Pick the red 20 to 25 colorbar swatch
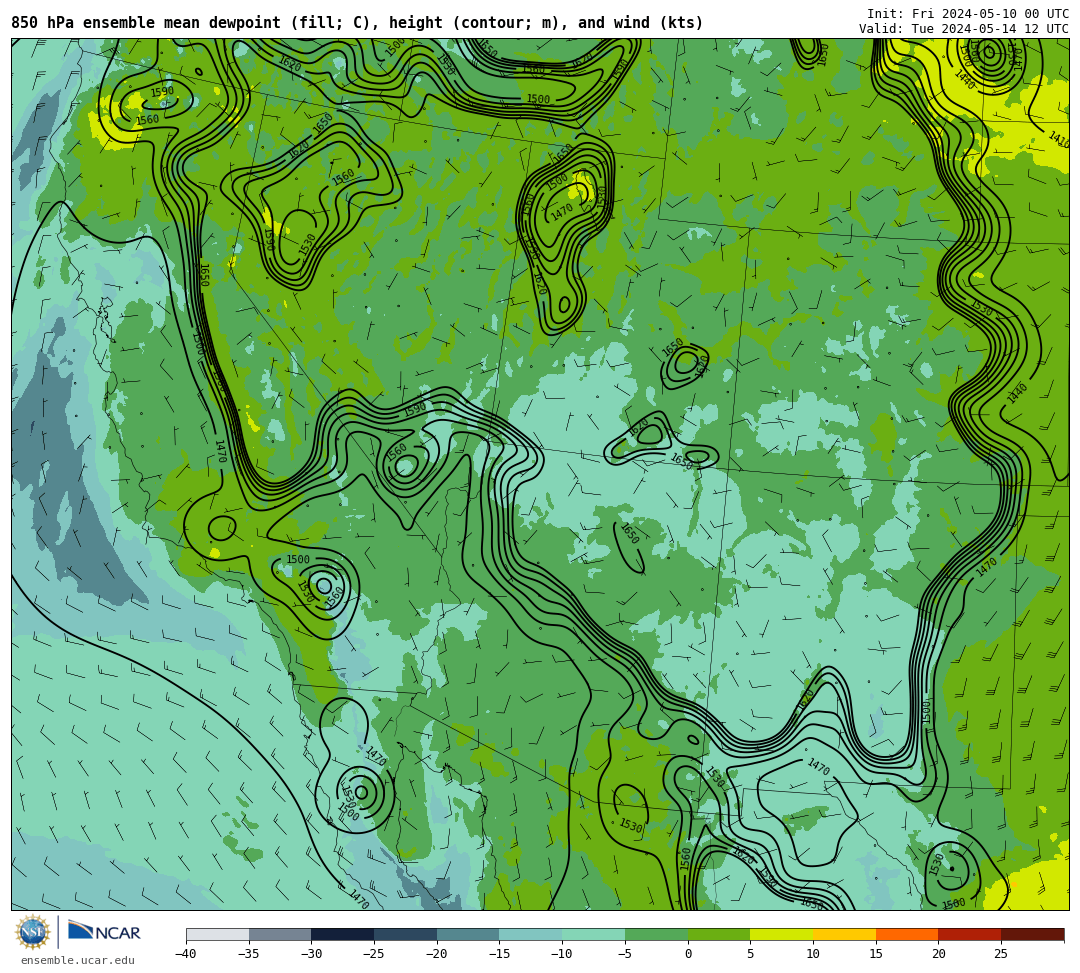The height and width of the screenshot is (973, 1080). coord(970,934)
